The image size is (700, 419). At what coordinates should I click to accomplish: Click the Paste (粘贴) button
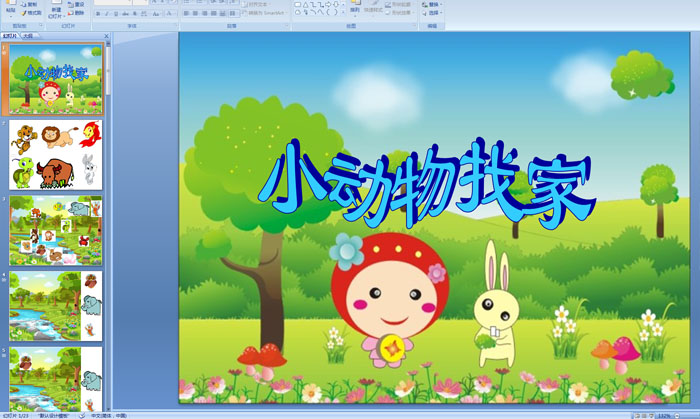8,11
